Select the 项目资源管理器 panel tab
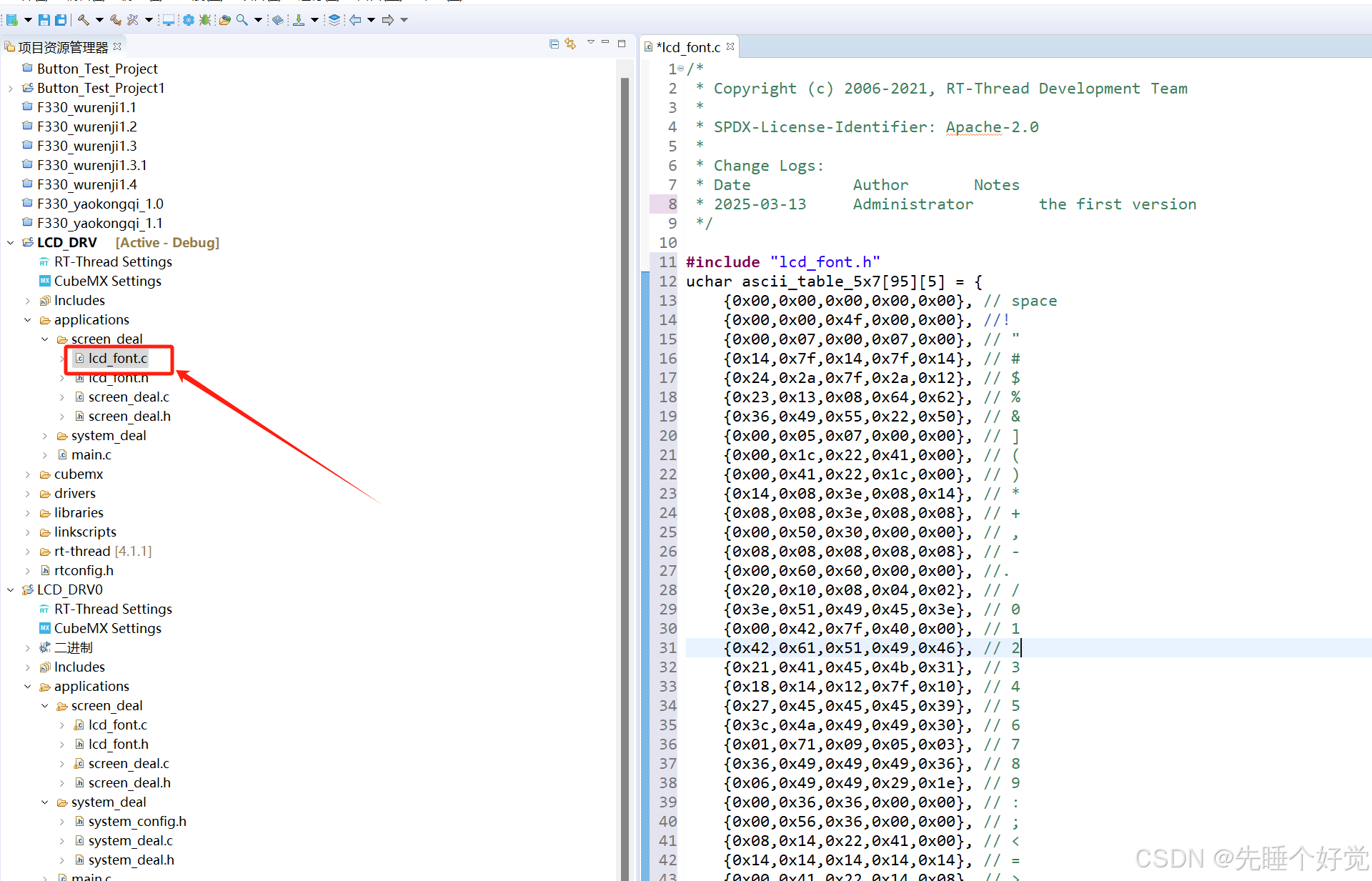This screenshot has width=1372, height=881. [61, 47]
